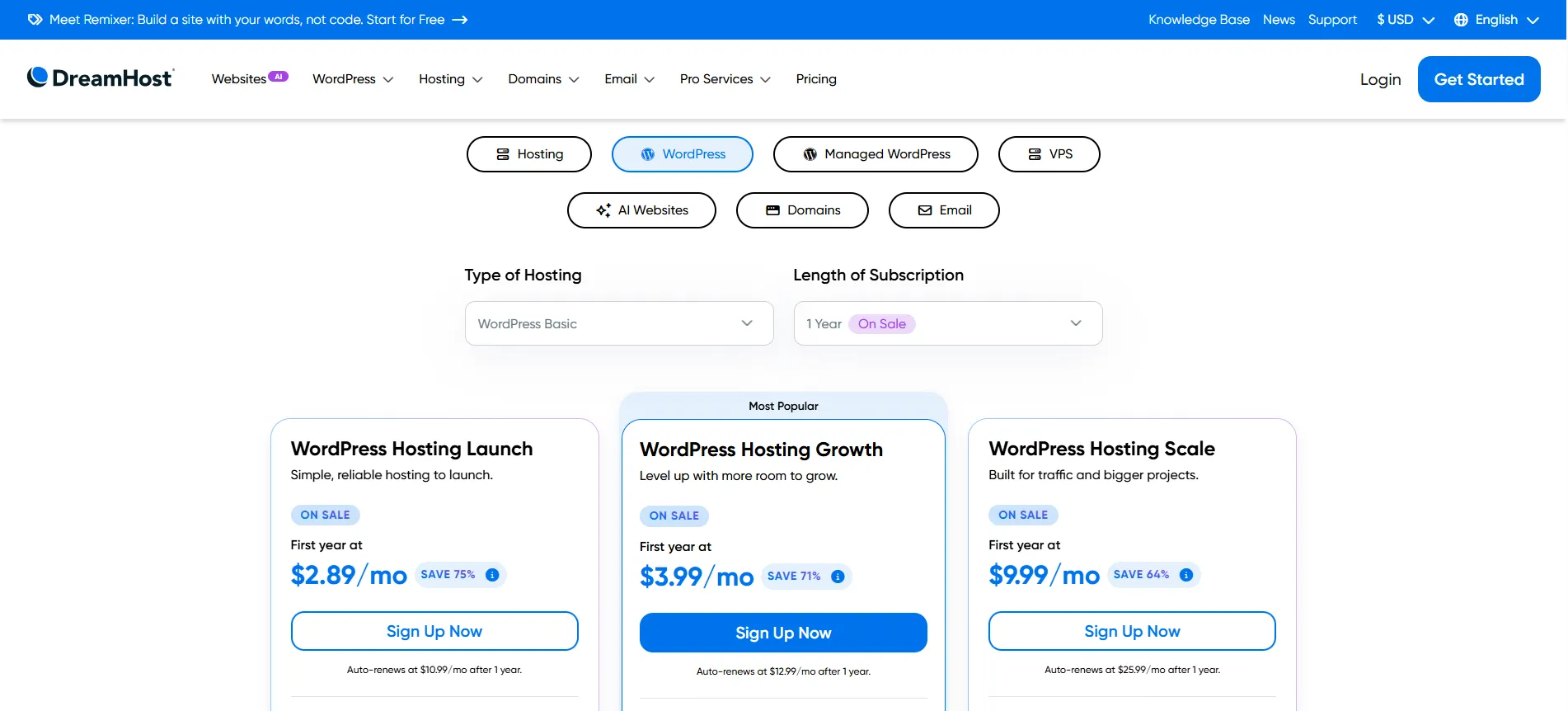
Task: Select the Managed WordPress category tab
Action: click(876, 154)
